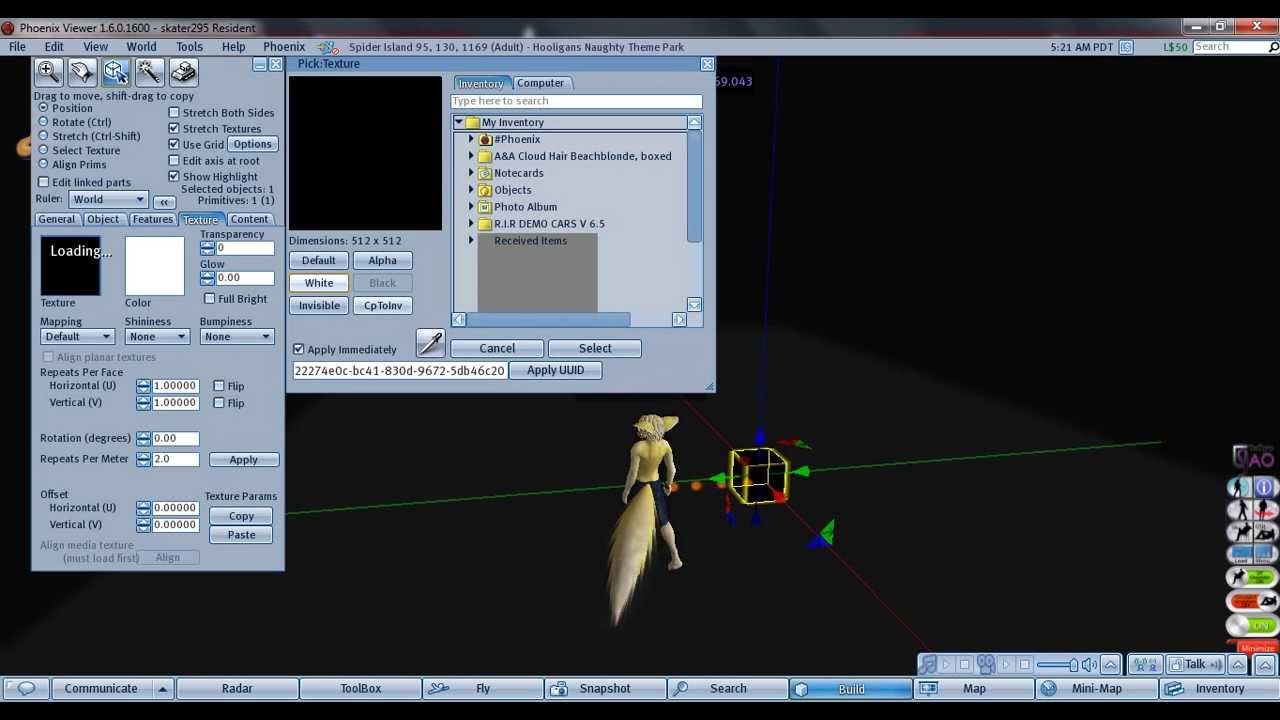
Task: Click the info icon on AO HUD
Action: click(x=1264, y=488)
